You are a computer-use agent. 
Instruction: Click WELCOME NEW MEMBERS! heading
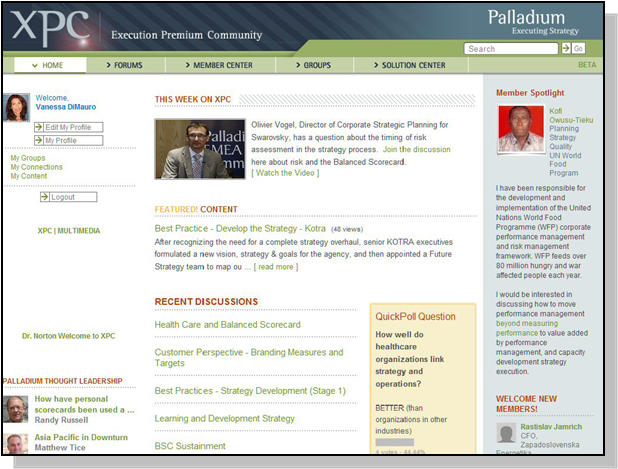pos(526,404)
